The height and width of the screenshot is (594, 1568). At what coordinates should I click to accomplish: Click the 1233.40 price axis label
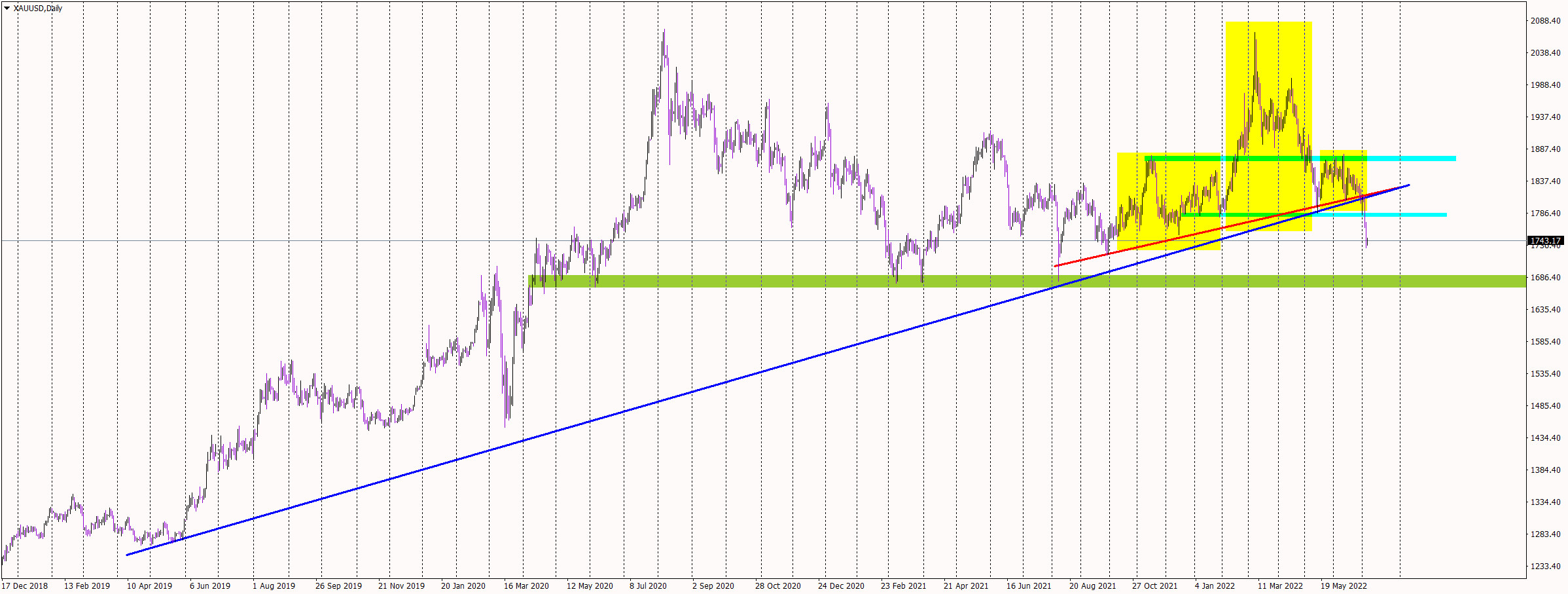tap(1545, 566)
